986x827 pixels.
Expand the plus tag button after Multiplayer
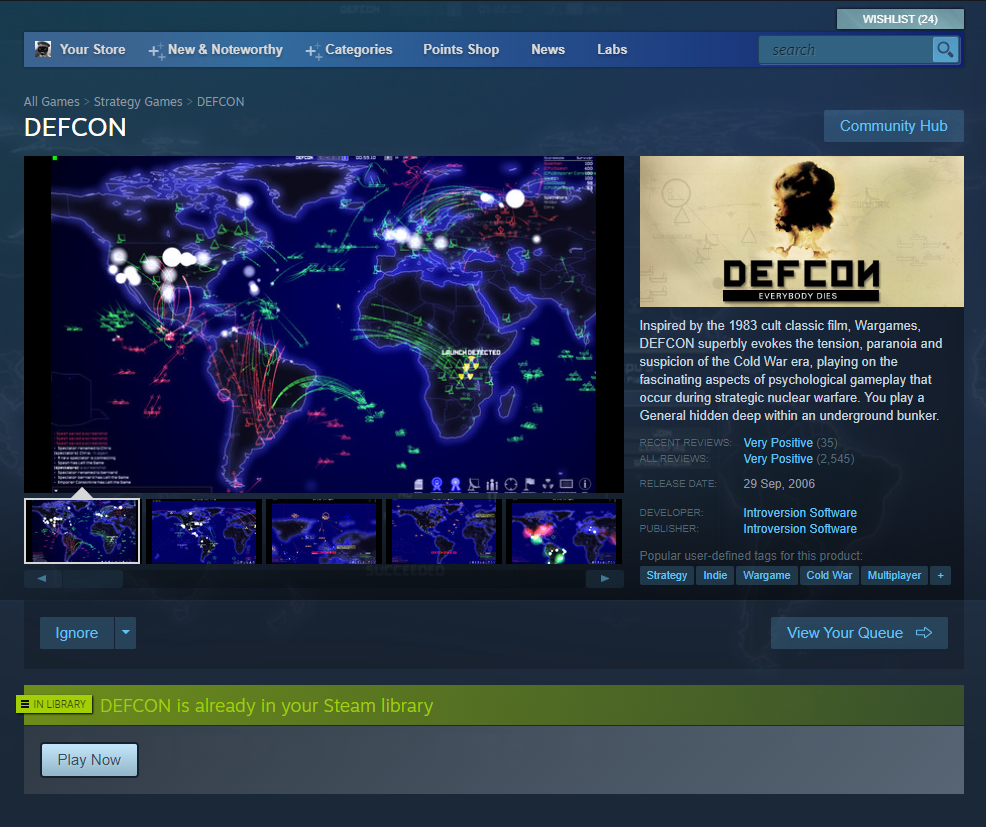point(941,575)
